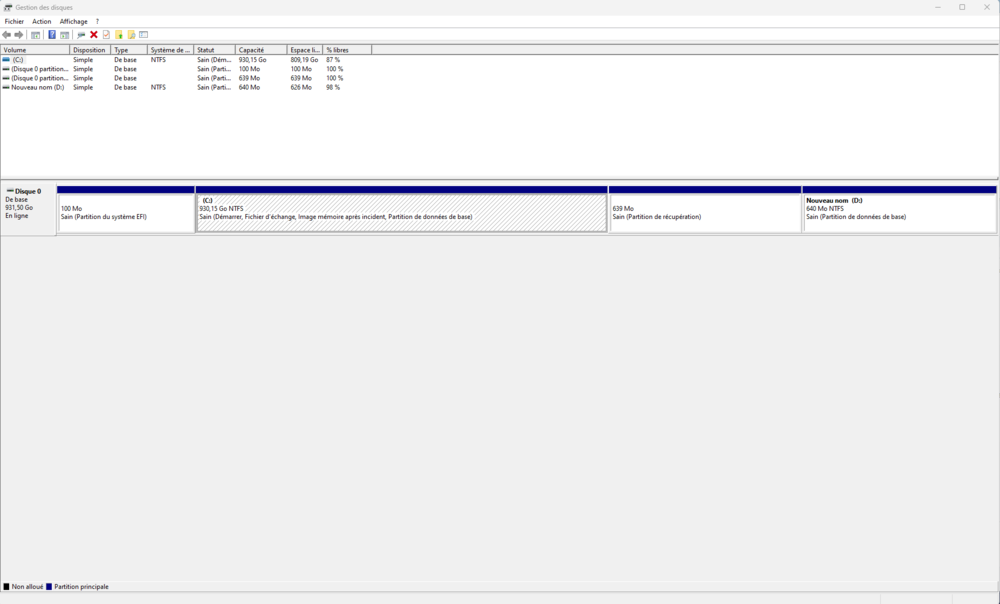The width and height of the screenshot is (1000, 604).
Task: Open properties with the checkmark sheet icon
Action: [106, 35]
